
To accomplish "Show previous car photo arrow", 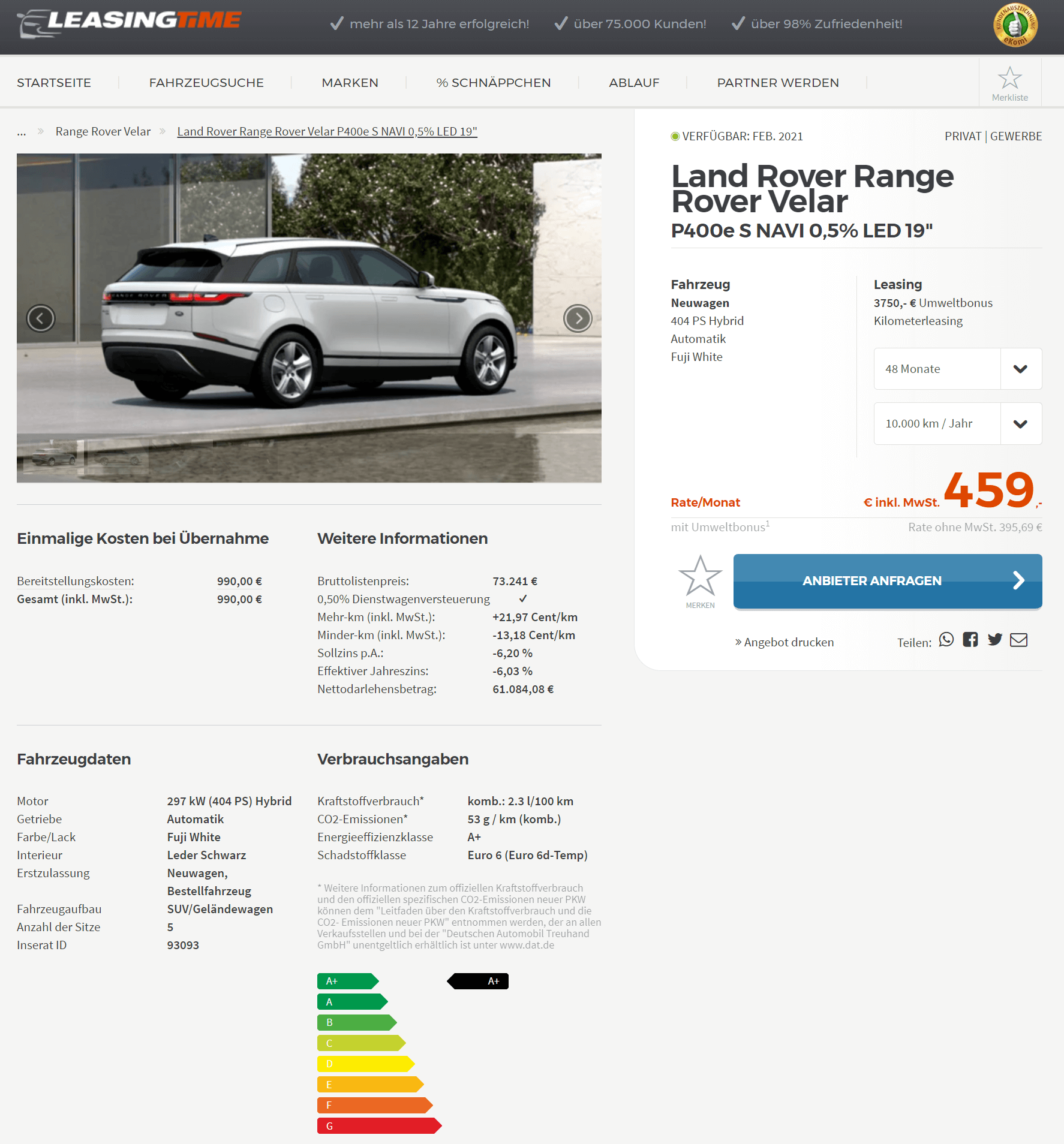I will [41, 318].
